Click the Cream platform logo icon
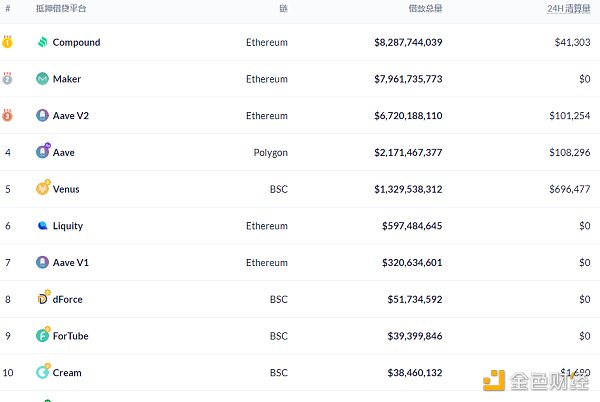The height and width of the screenshot is (402, 600). pos(42,372)
